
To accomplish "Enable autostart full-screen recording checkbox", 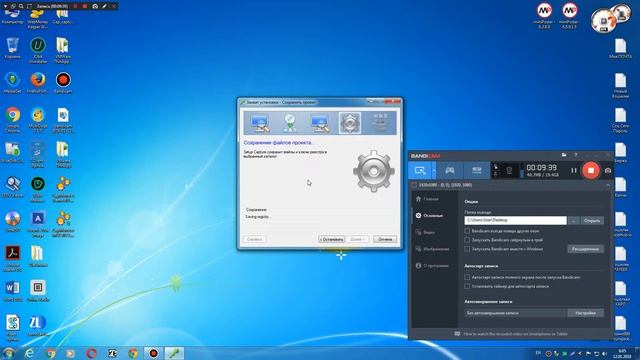I will pos(467,277).
